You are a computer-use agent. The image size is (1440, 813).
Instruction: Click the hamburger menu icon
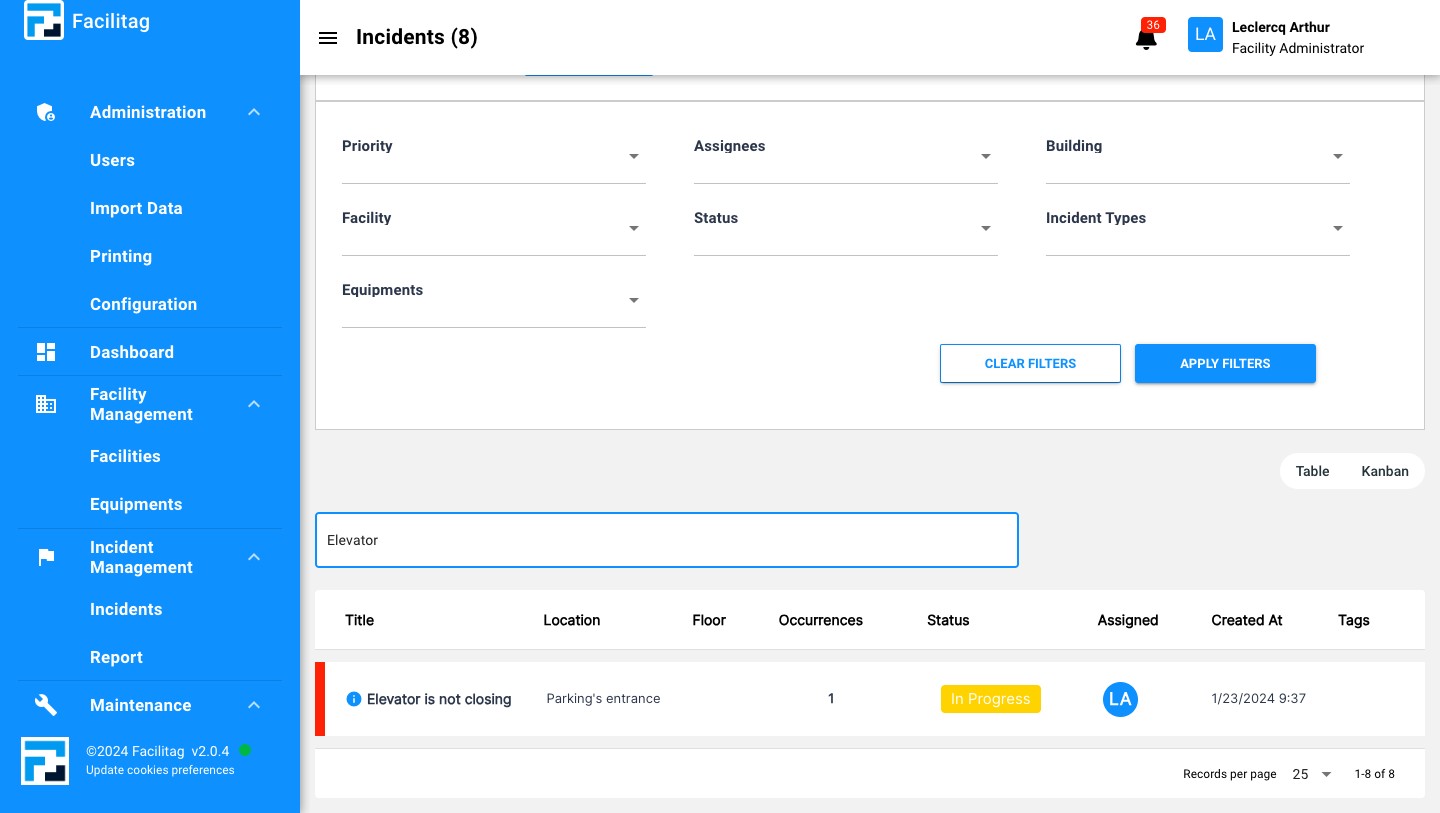tap(328, 38)
